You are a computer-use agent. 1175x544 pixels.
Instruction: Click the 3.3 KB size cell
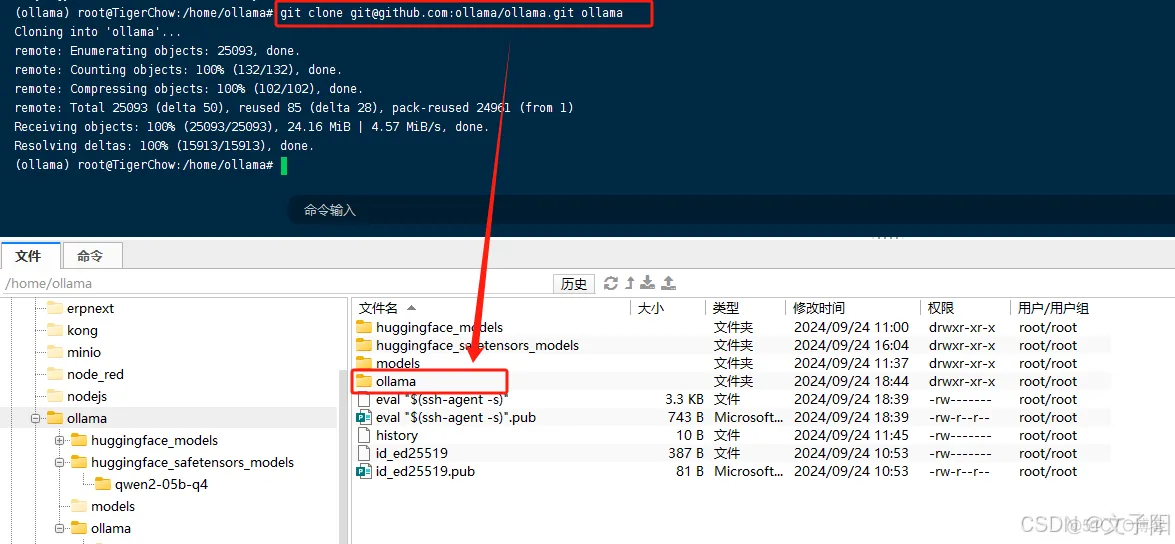pos(684,399)
